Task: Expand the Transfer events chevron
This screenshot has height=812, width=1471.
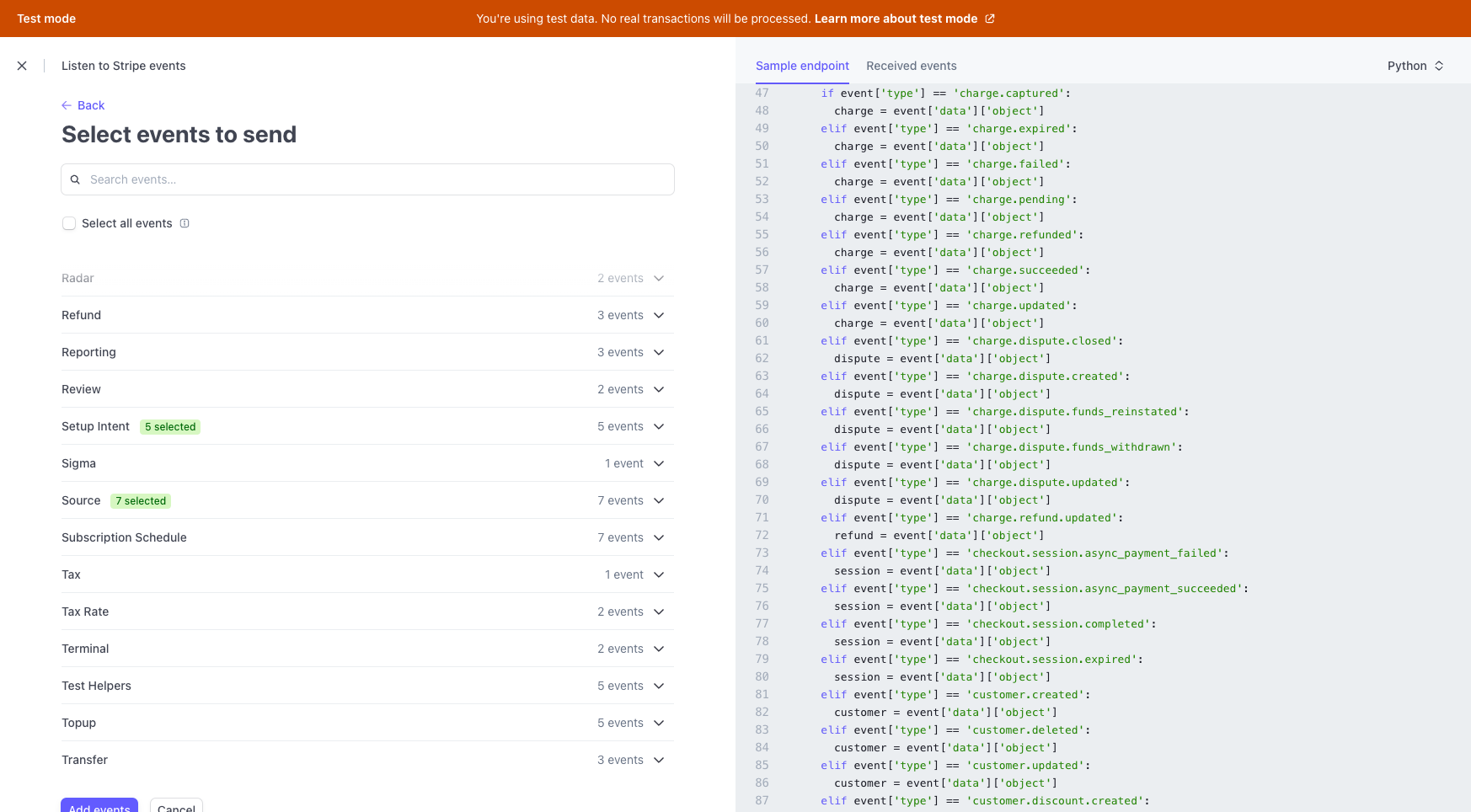Action: click(x=659, y=760)
